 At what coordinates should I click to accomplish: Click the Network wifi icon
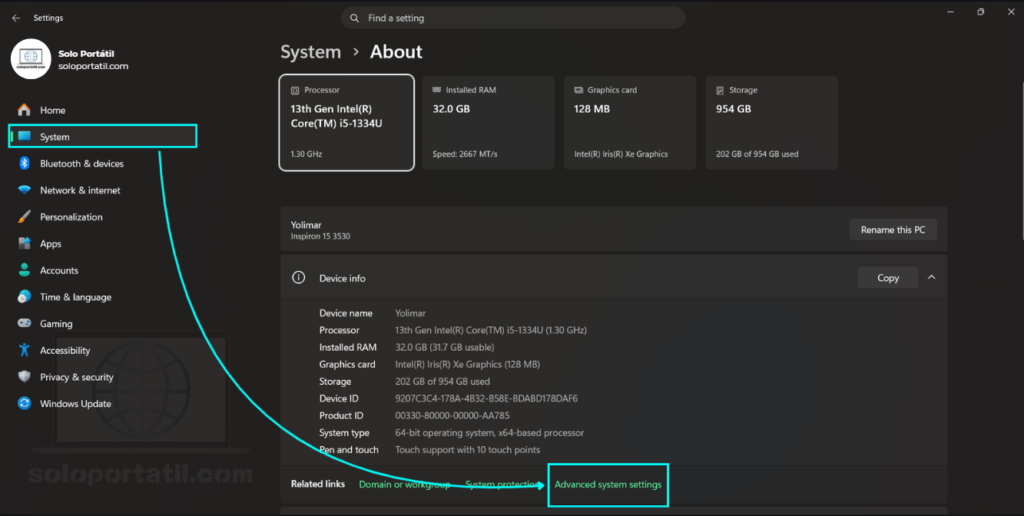click(24, 190)
